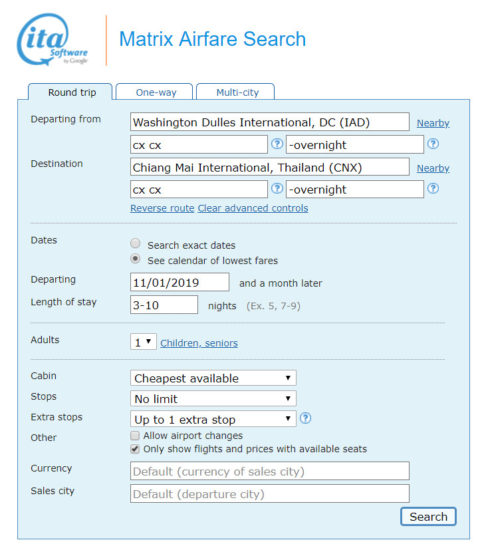Click the ITA Software logo
The width and height of the screenshot is (484, 550).
pyautogui.click(x=52, y=39)
